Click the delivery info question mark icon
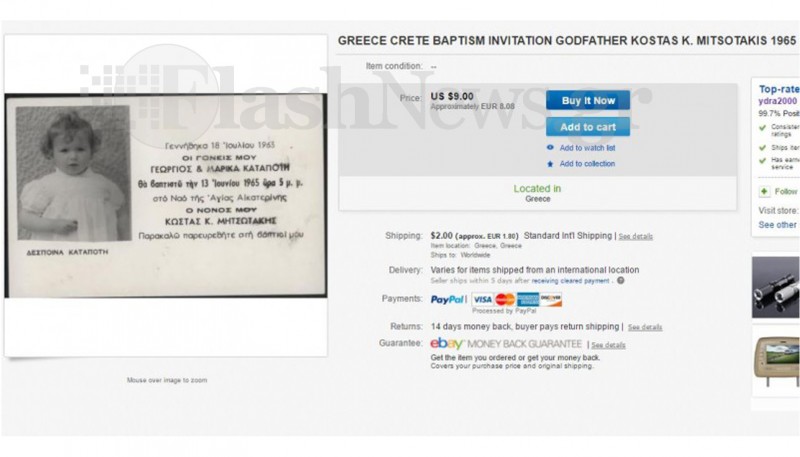This screenshot has width=800, height=457. (x=620, y=281)
